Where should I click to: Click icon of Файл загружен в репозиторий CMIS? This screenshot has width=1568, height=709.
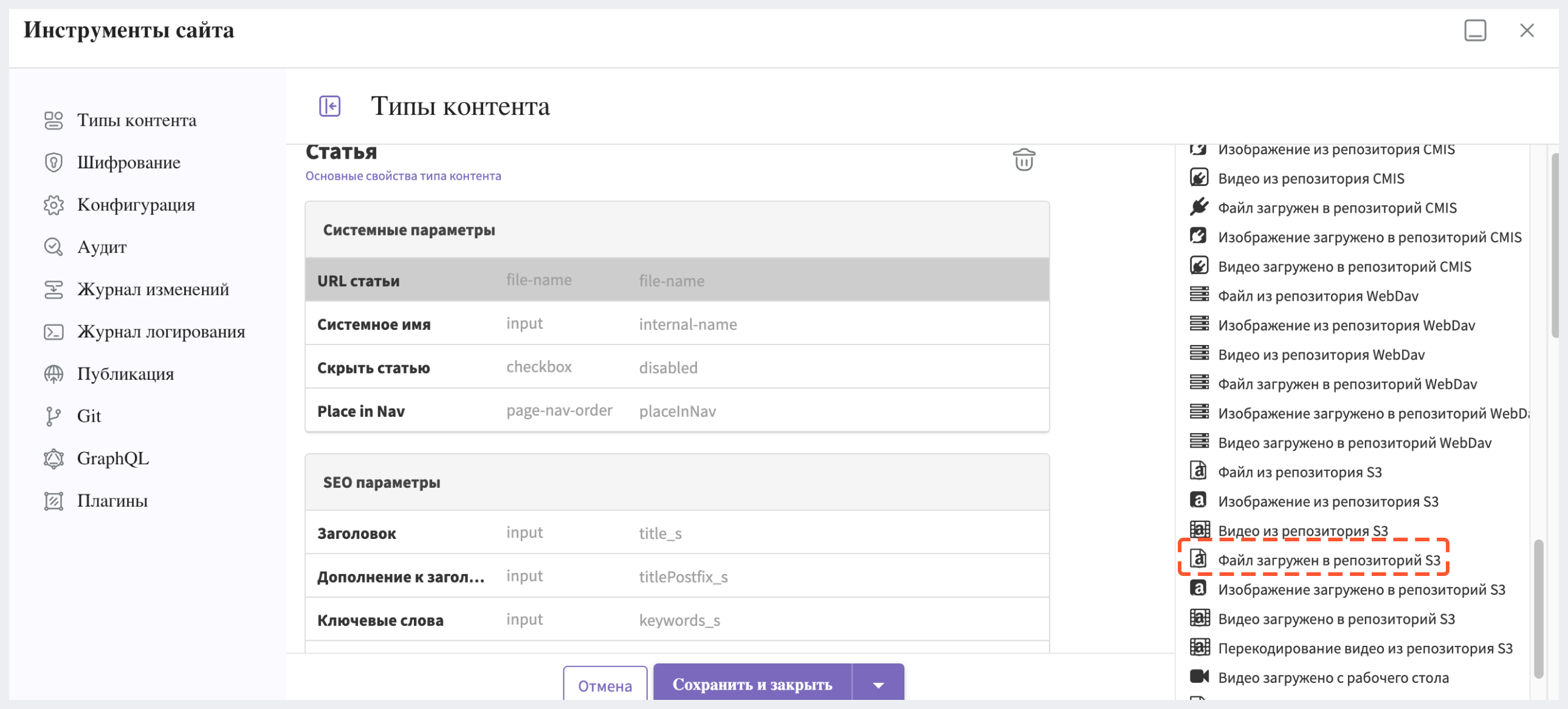coord(1199,207)
